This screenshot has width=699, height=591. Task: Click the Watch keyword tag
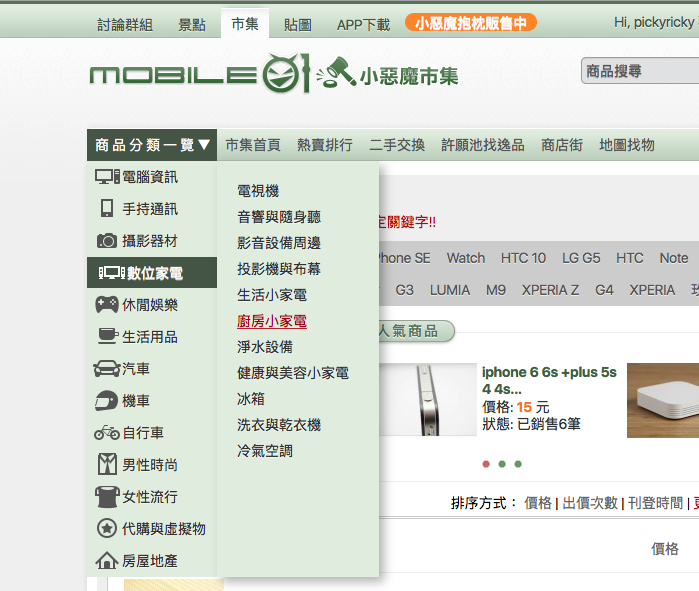pyautogui.click(x=466, y=258)
